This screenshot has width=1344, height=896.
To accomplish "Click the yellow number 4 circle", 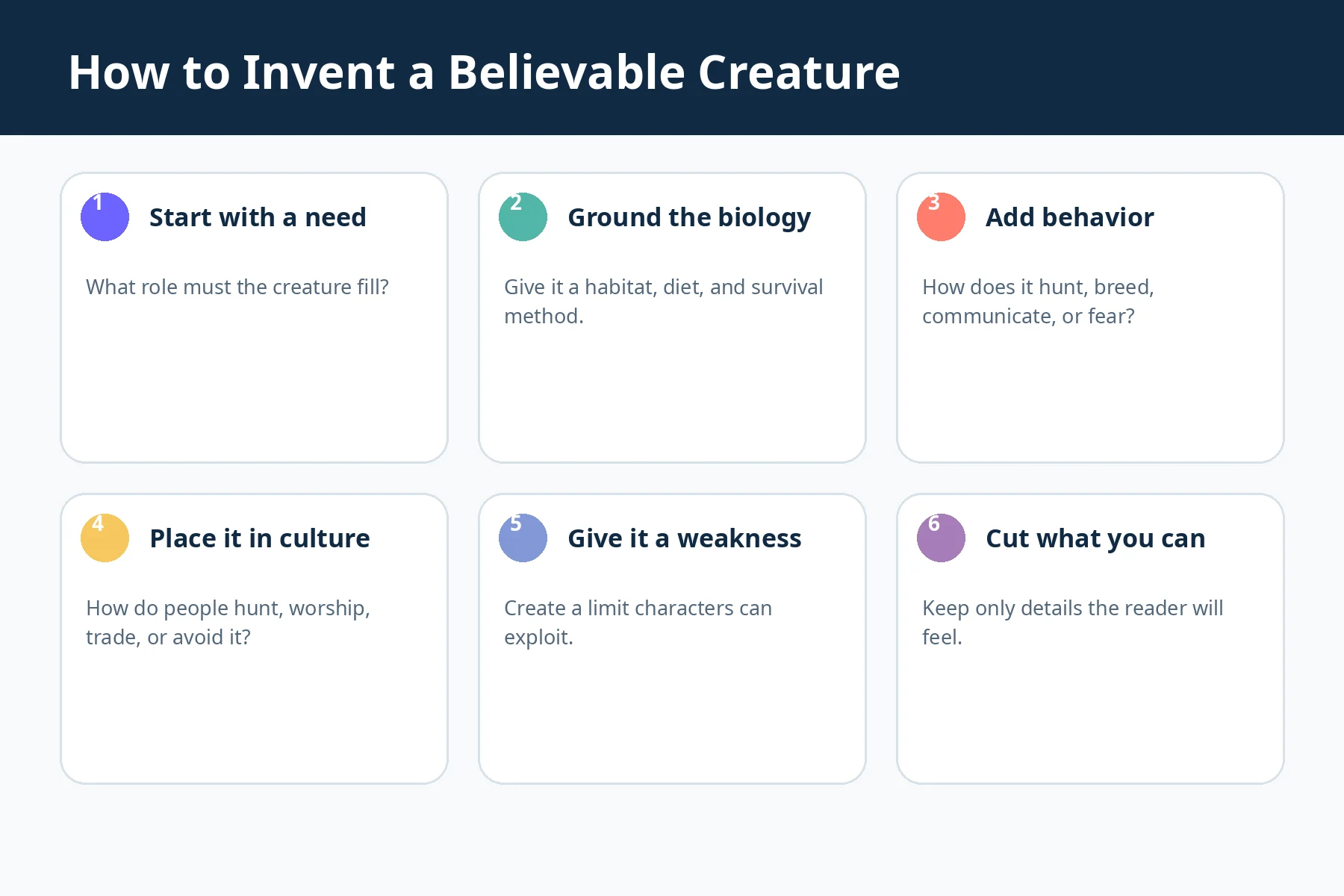I will tap(105, 538).
